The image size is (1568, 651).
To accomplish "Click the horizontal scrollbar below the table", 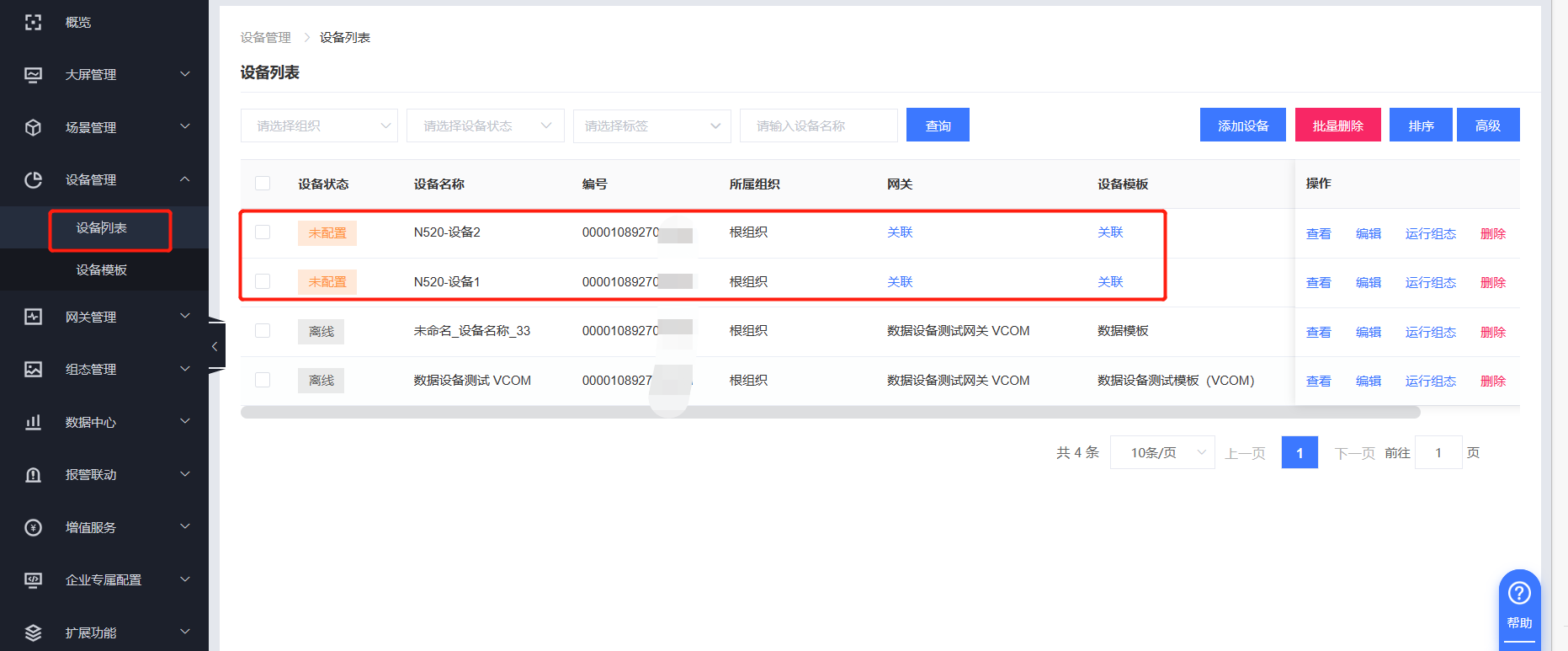I will [830, 413].
